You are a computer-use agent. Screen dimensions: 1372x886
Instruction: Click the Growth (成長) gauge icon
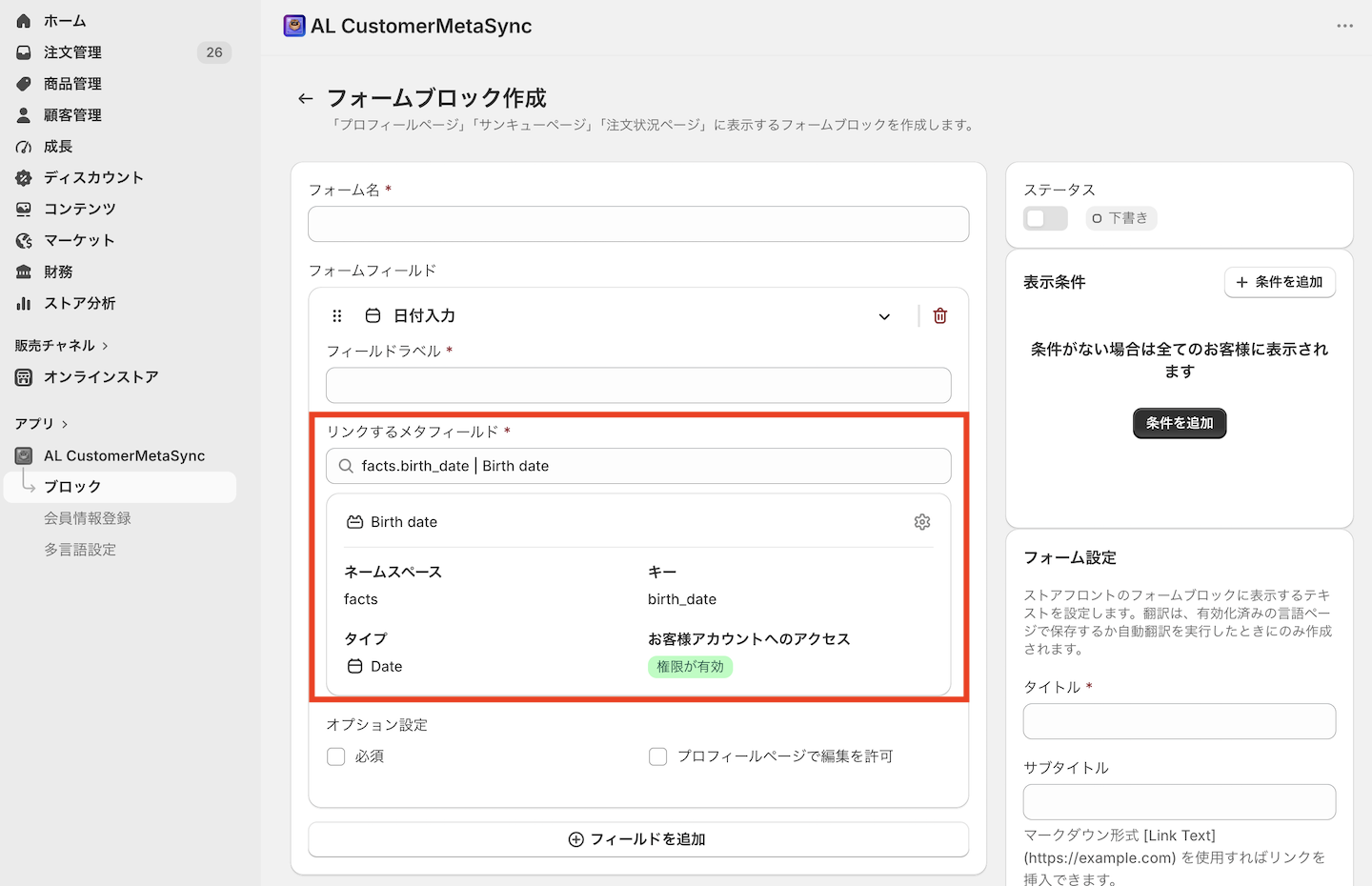(24, 147)
